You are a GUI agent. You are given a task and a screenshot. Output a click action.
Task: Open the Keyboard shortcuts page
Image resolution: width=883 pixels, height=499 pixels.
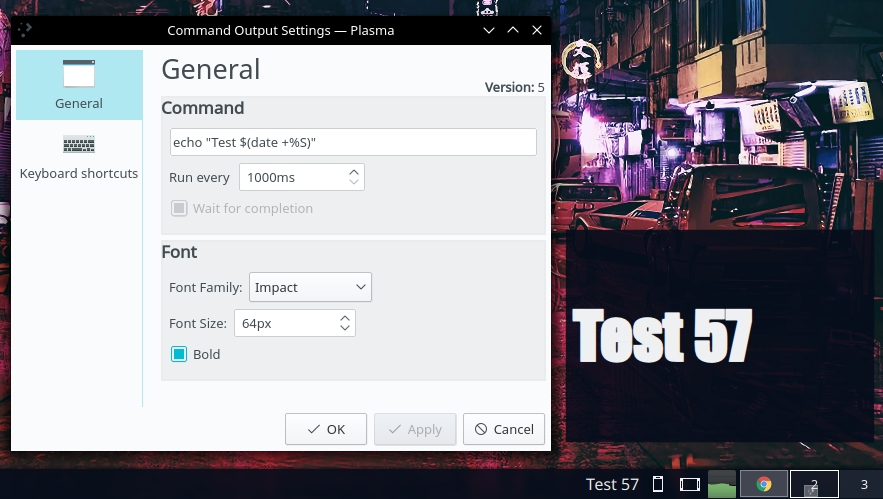(x=79, y=157)
